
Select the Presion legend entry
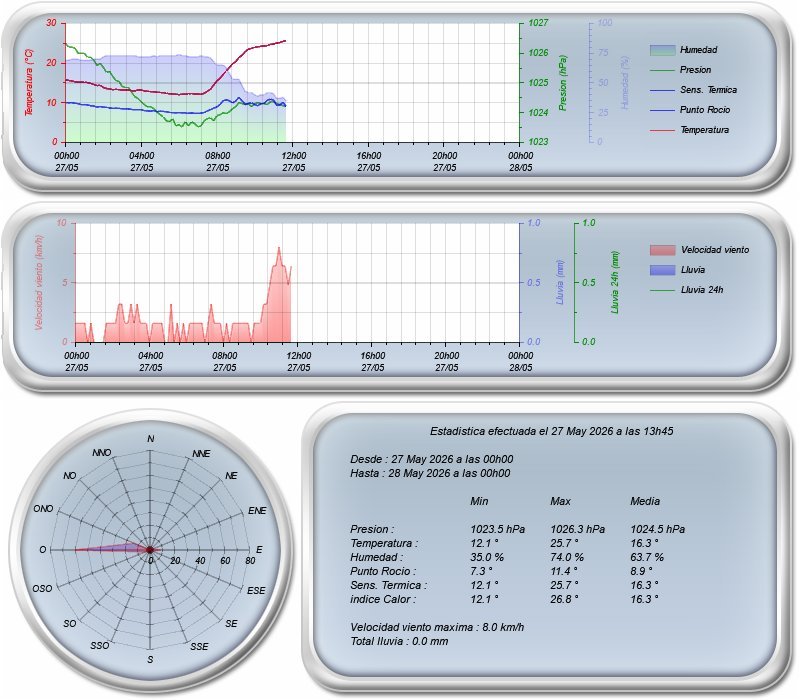pyautogui.click(x=695, y=70)
